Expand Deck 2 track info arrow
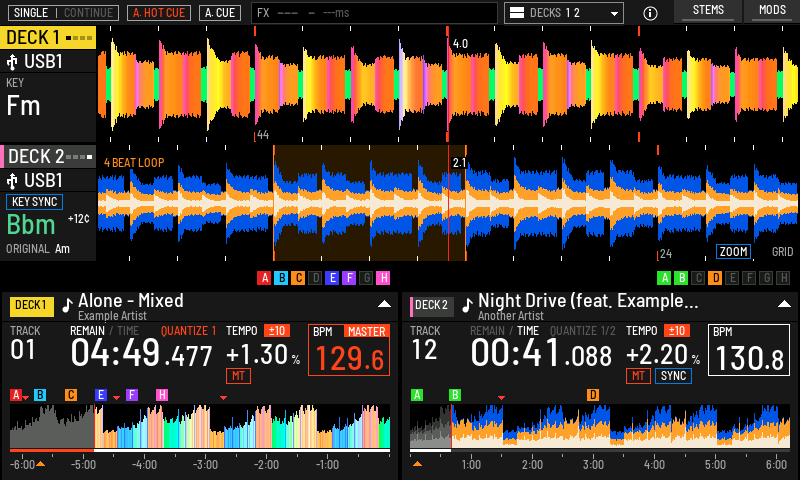This screenshot has height=480, width=800. coord(784,304)
